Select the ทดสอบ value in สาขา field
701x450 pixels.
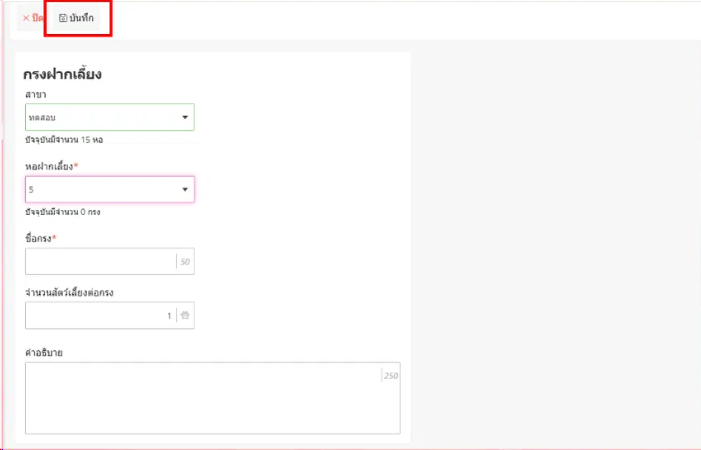43,118
